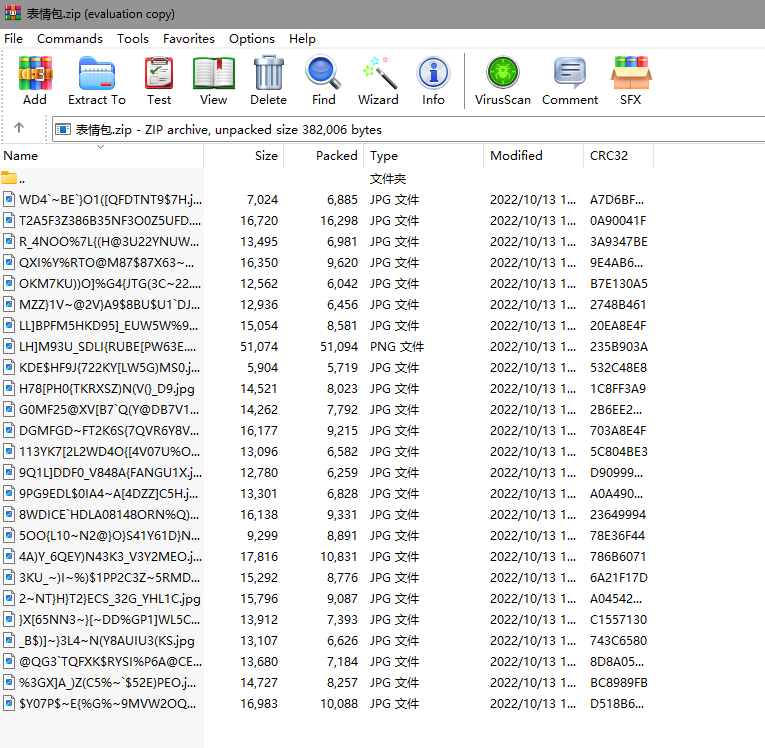Run Test on the archive
This screenshot has width=765, height=748.
pos(159,73)
